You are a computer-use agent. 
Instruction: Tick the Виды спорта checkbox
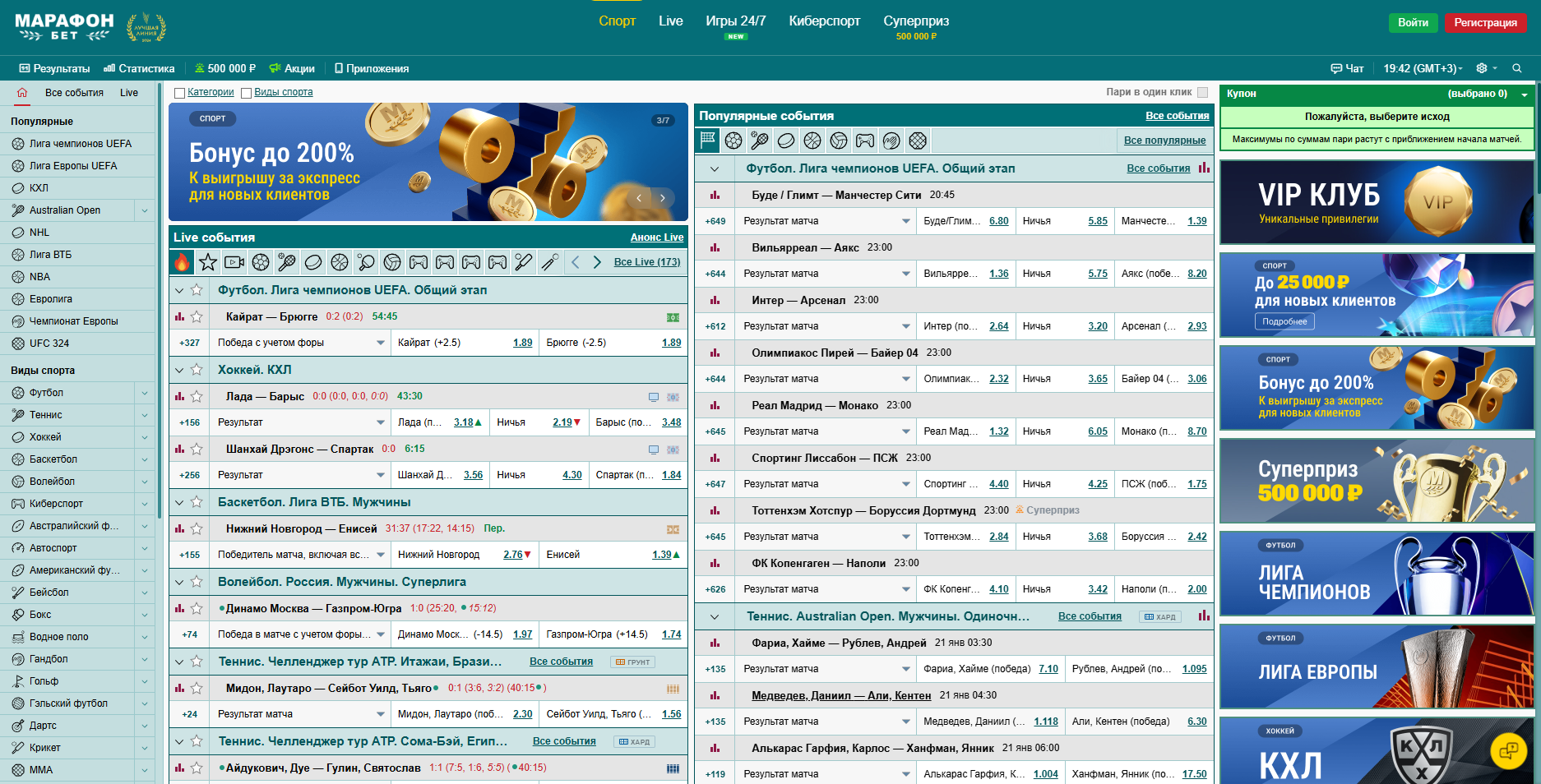pos(246,93)
